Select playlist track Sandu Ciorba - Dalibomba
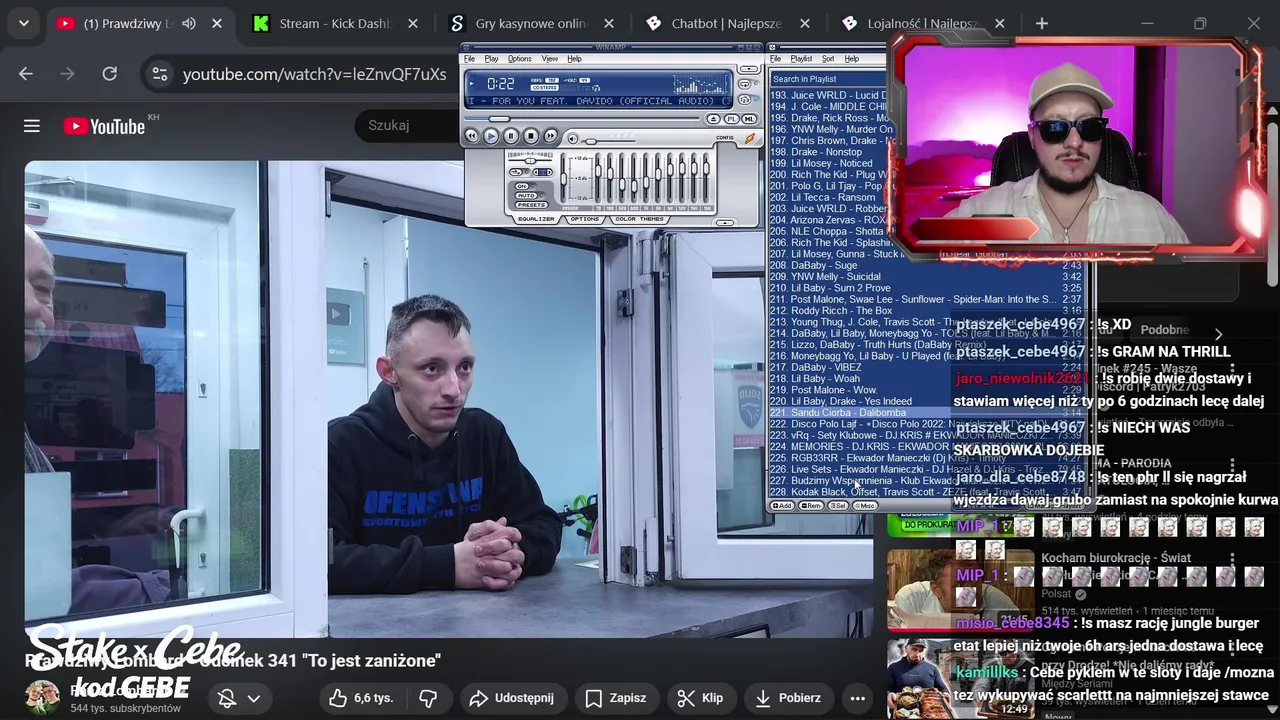 click(926, 412)
